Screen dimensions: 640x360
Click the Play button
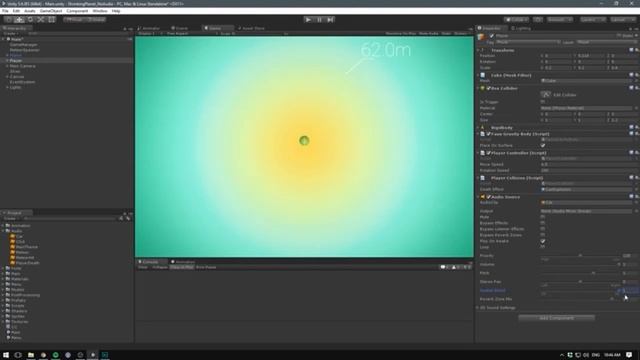(309, 20)
